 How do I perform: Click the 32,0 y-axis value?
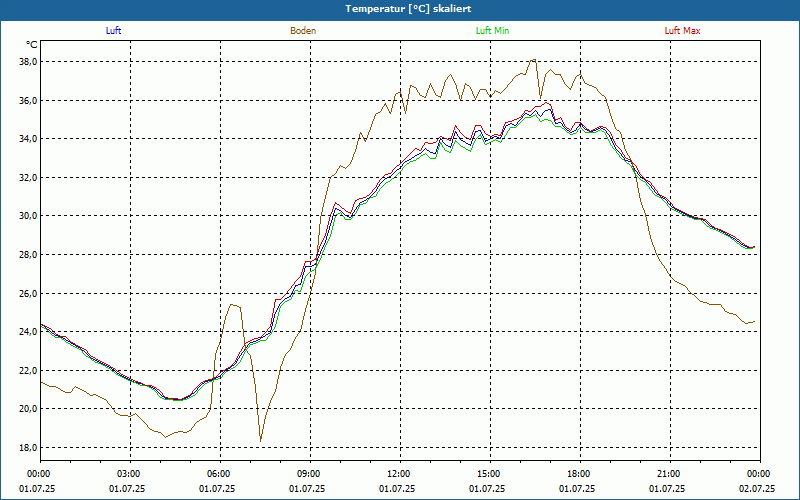tap(28, 178)
